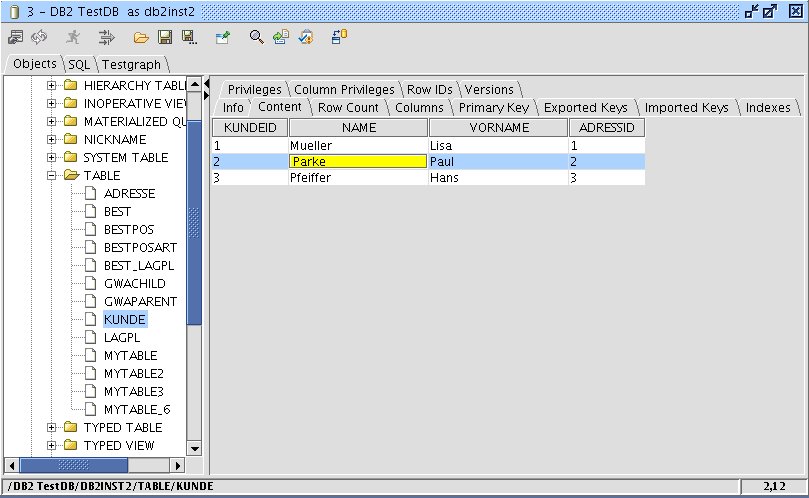
Task: Open the Versions tab
Action: pos(489,89)
